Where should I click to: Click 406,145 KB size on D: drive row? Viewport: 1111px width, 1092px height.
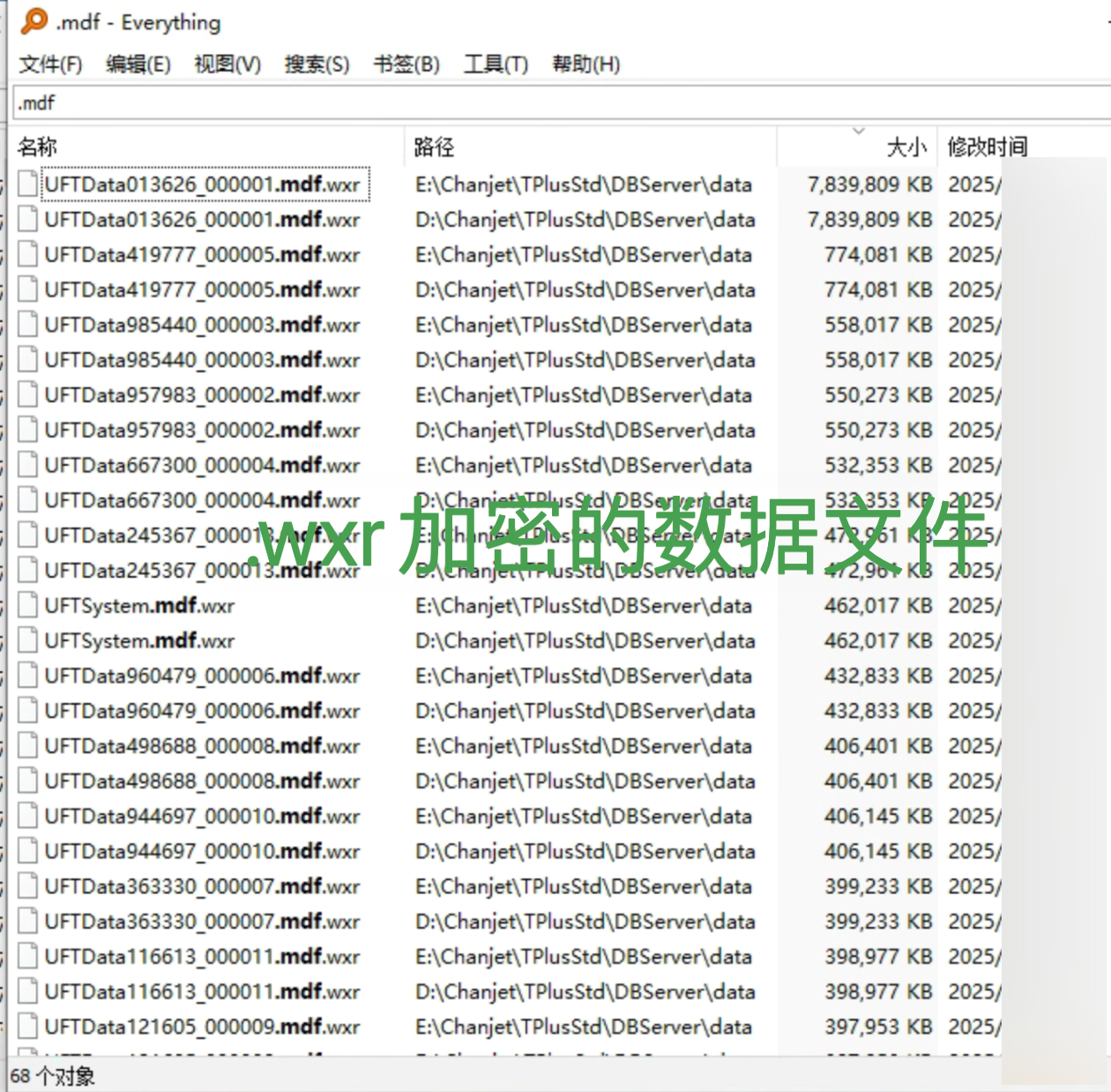pos(878,851)
